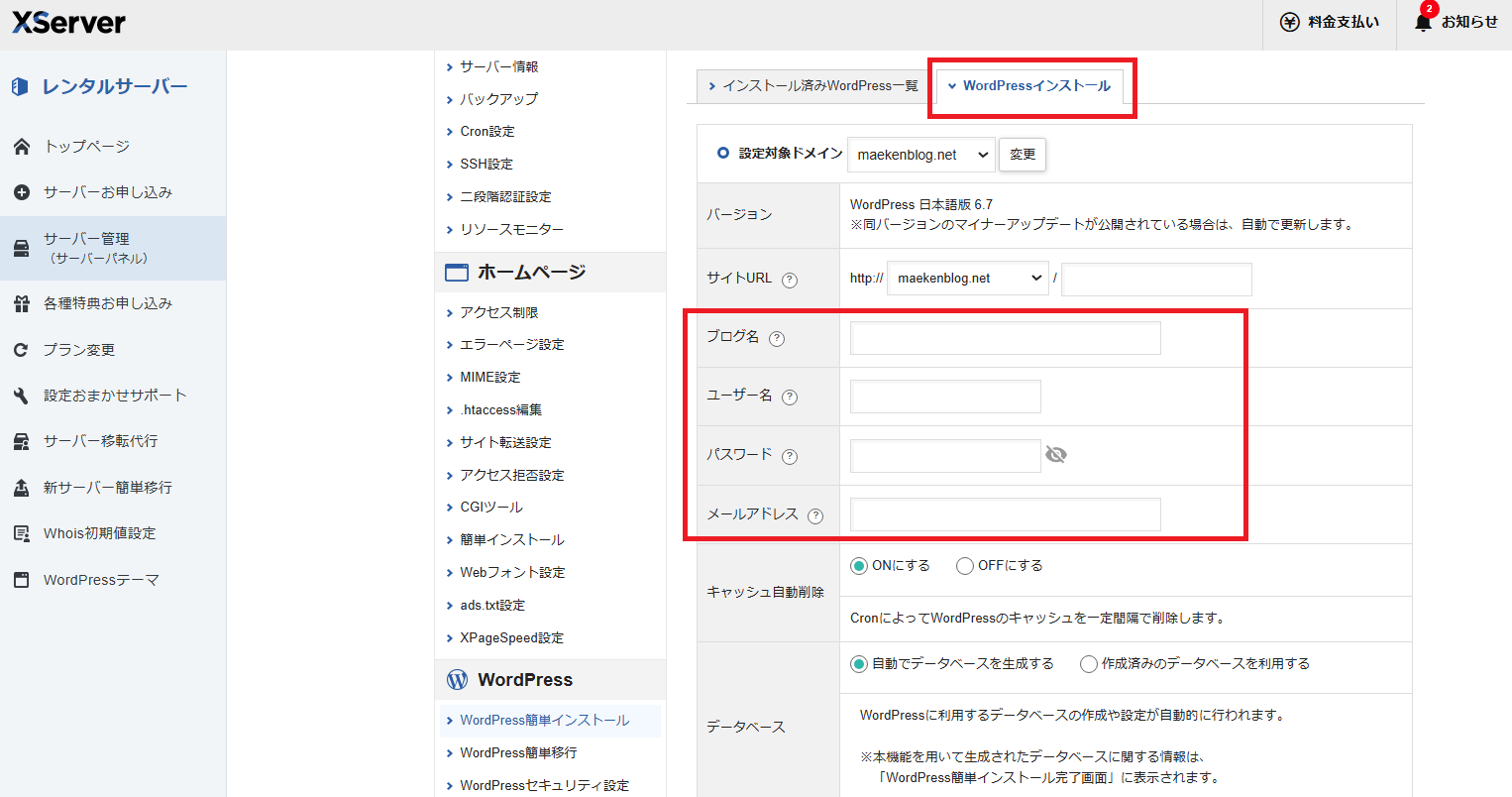Click the 変更 button
The width and height of the screenshot is (1512, 797).
coord(1023,155)
